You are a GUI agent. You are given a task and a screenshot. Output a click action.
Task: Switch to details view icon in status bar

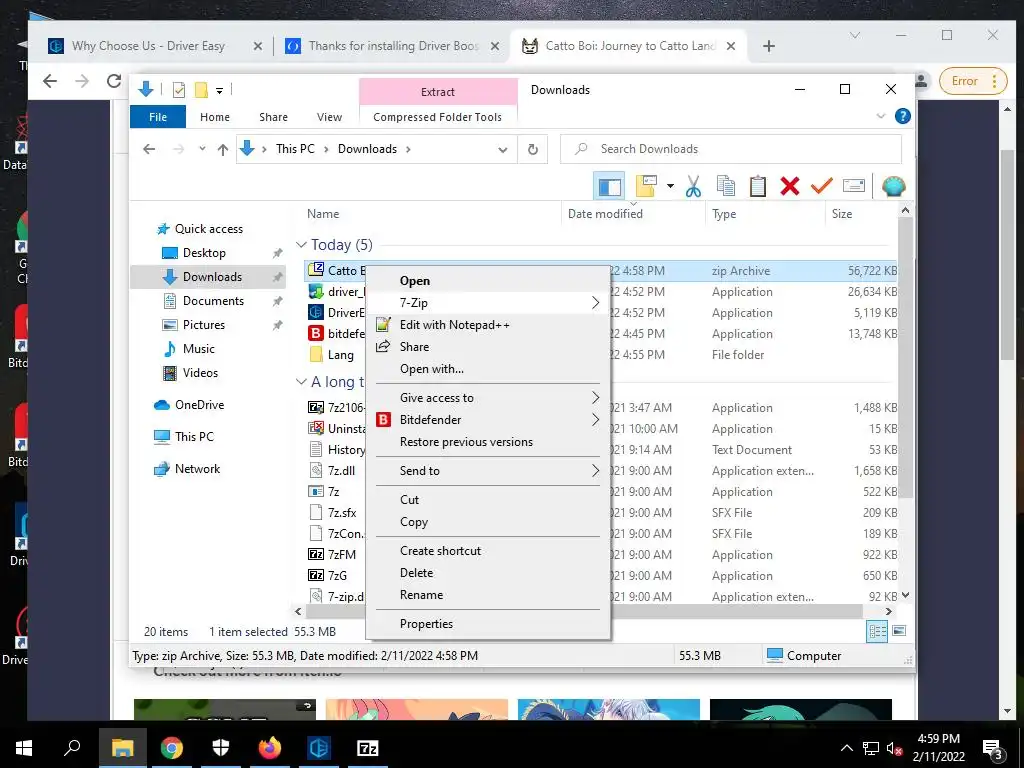pos(877,631)
